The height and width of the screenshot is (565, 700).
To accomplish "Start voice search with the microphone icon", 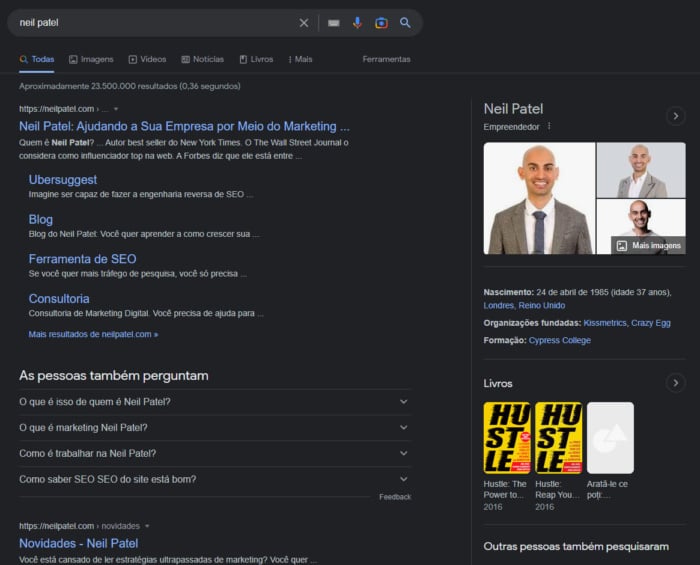I will coord(357,23).
